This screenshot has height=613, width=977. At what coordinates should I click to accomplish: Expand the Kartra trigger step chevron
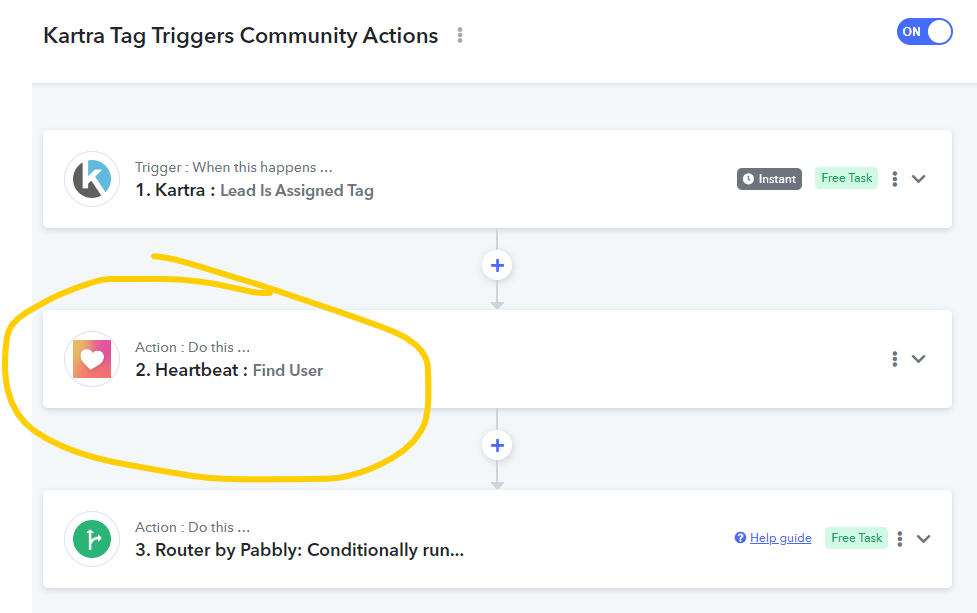coord(918,179)
